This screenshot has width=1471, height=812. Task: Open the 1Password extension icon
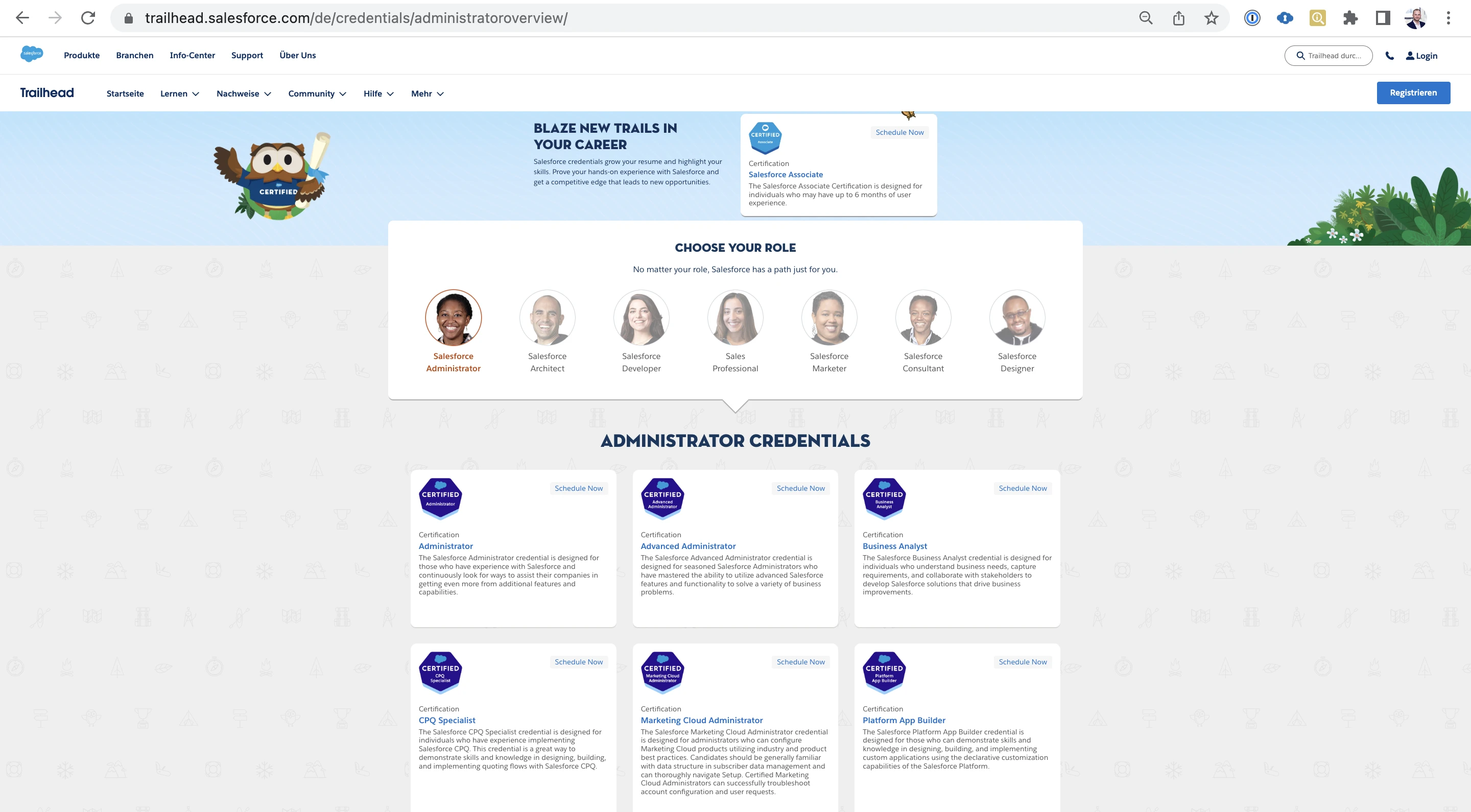[1252, 18]
